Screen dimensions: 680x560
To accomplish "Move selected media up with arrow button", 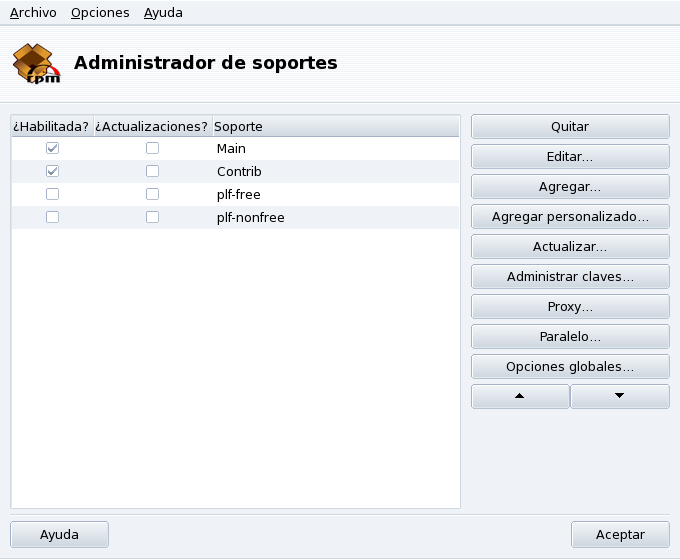I will pos(520,396).
